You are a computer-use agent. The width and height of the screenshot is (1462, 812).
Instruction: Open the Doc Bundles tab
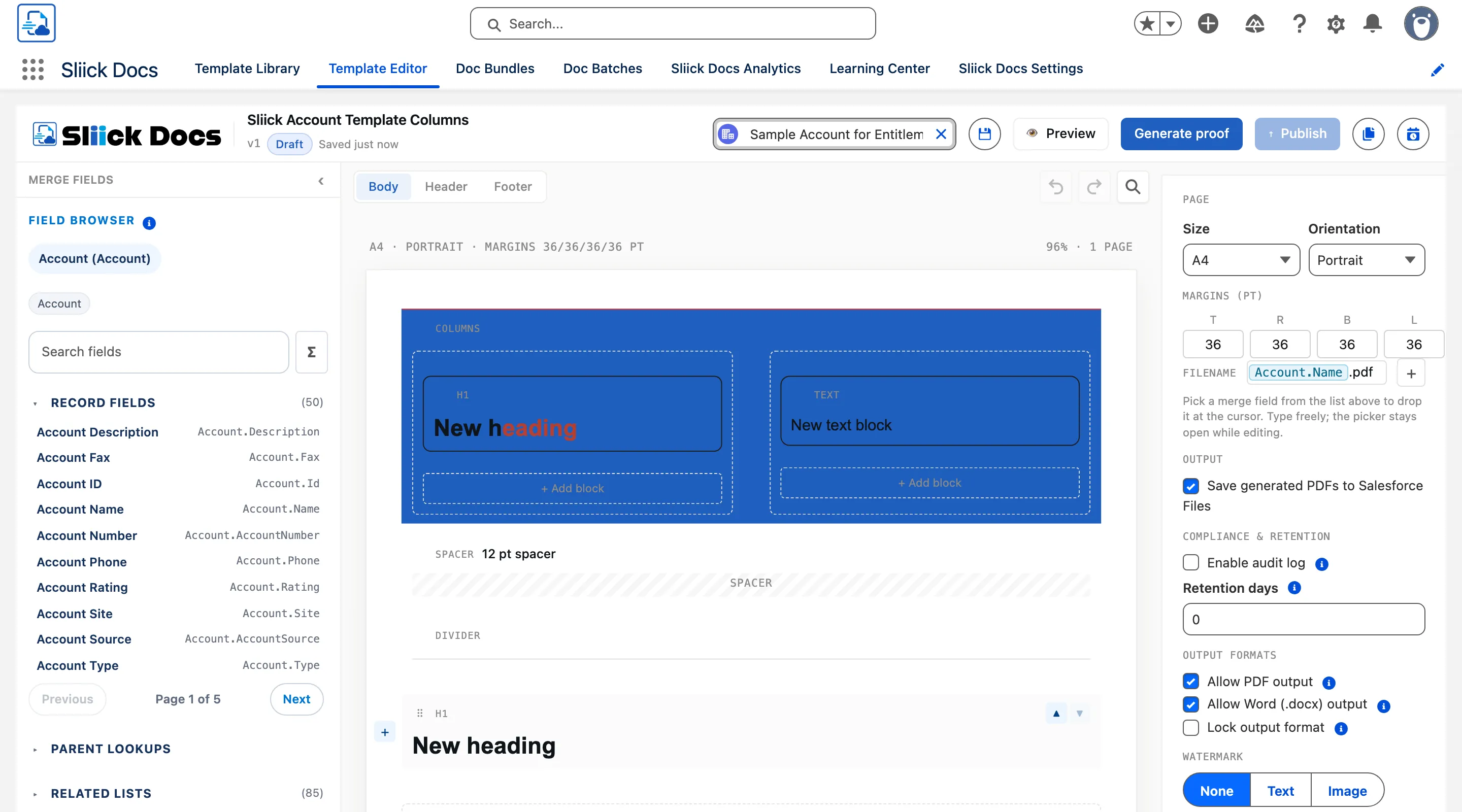(495, 68)
